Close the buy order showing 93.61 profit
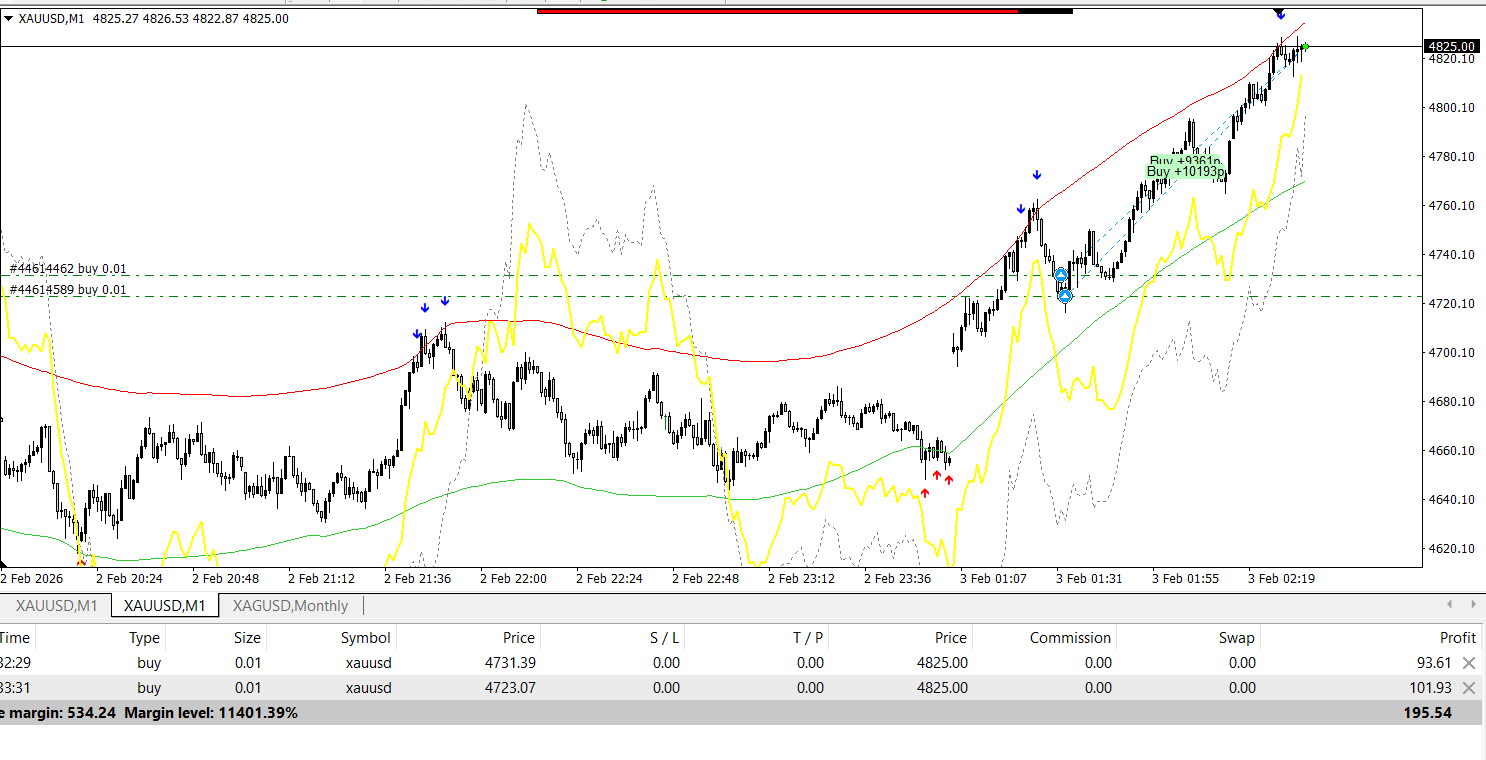The image size is (1486, 760). click(x=1469, y=663)
